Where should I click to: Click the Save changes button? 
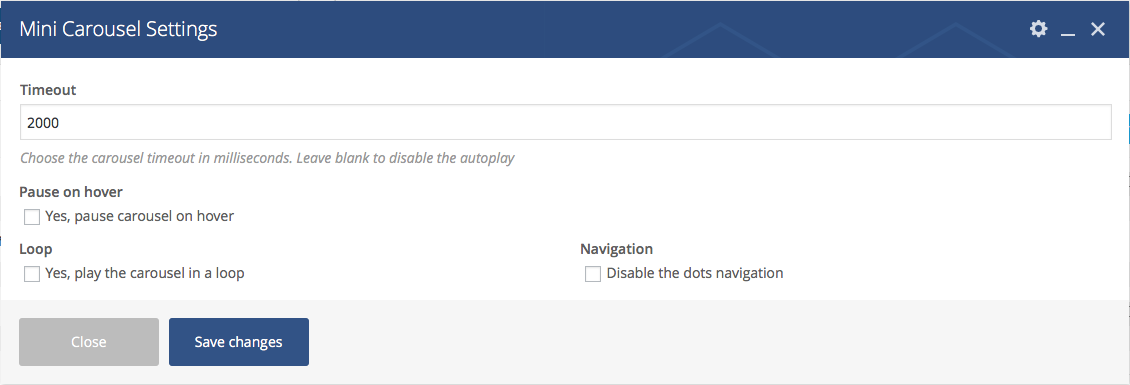click(x=239, y=342)
